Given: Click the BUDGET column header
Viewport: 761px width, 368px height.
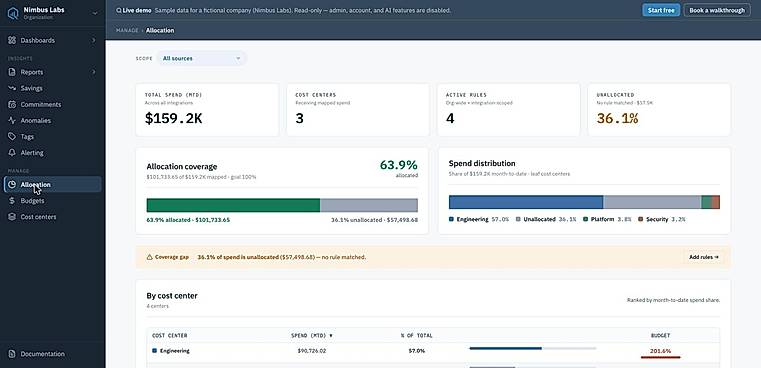Looking at the screenshot, I should (x=661, y=335).
